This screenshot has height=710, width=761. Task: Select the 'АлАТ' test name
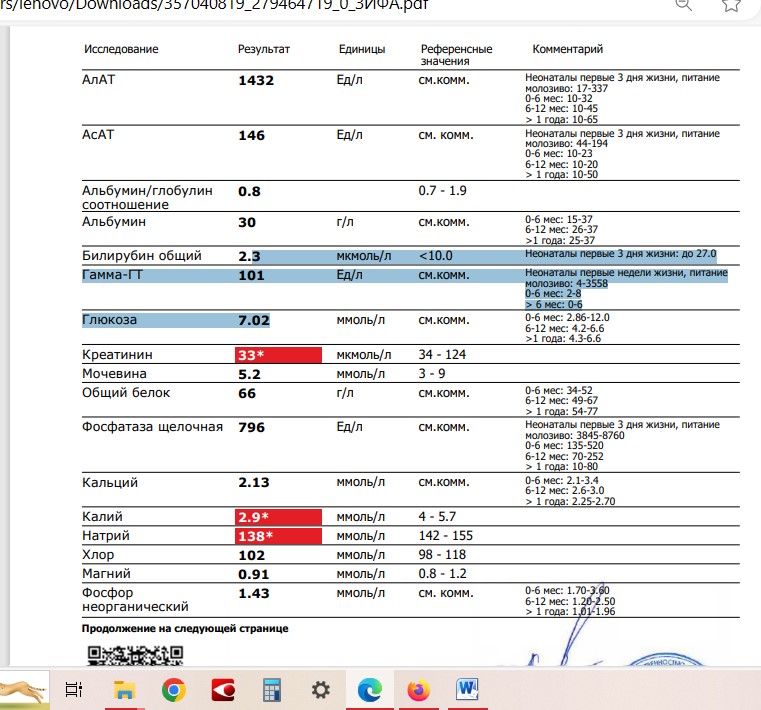click(99, 80)
